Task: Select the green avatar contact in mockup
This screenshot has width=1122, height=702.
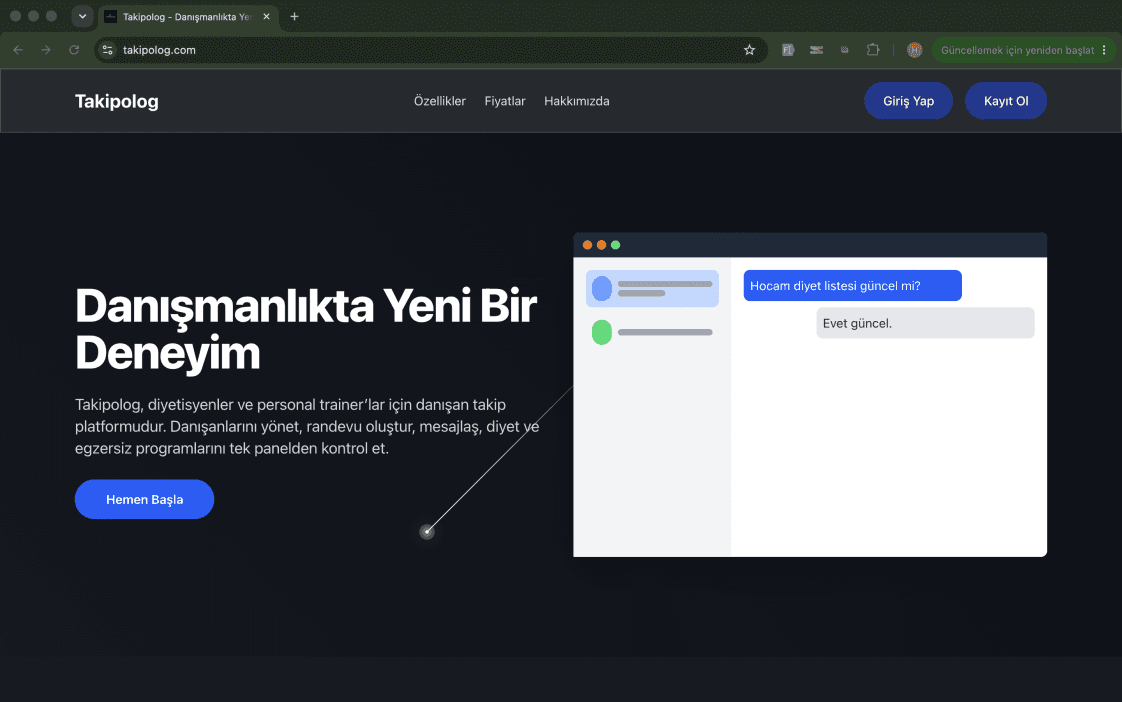Action: pyautogui.click(x=652, y=332)
